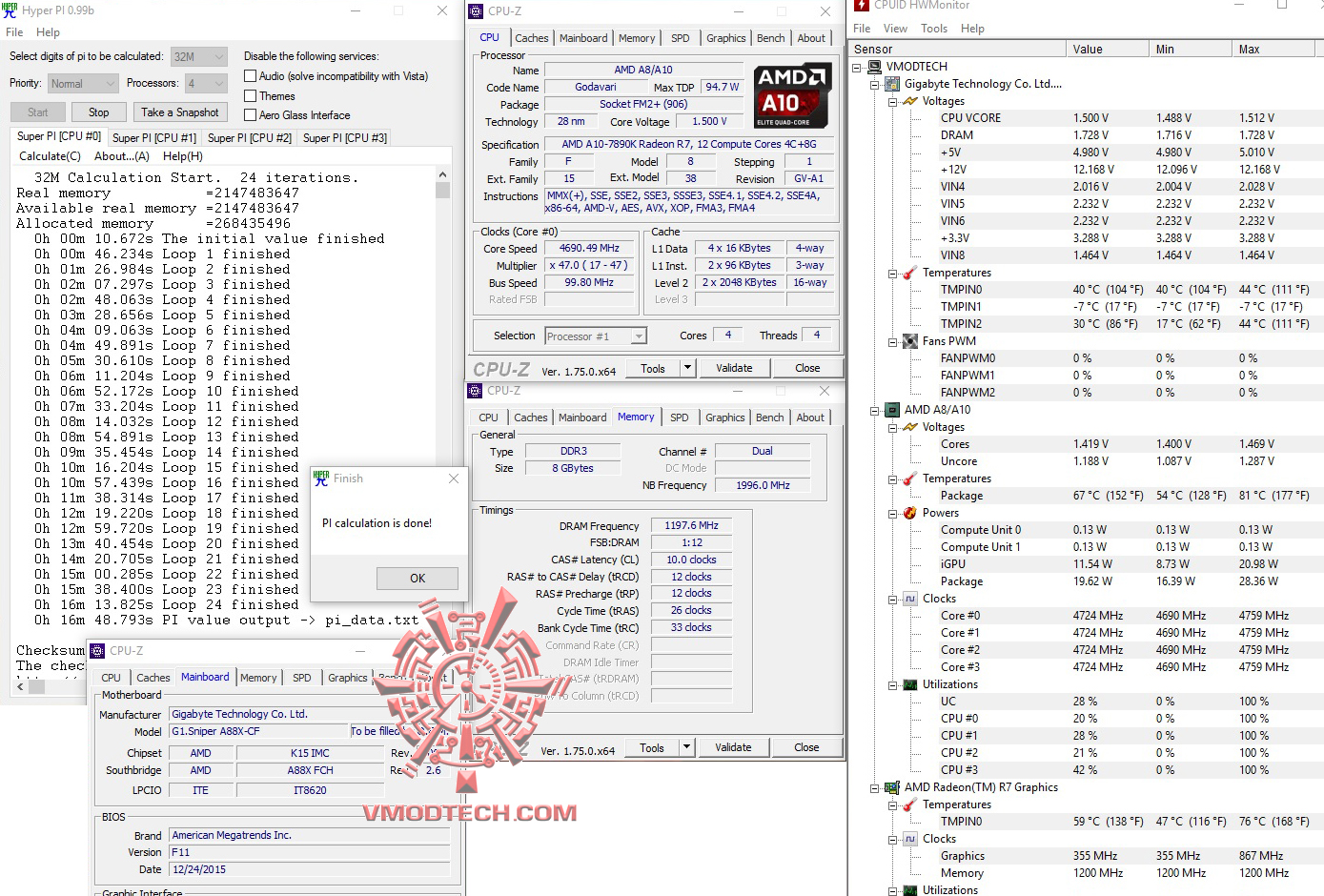Select the TMPIN2 temperature row under Gigabyte
The height and width of the screenshot is (896, 1324).
click(1130, 324)
